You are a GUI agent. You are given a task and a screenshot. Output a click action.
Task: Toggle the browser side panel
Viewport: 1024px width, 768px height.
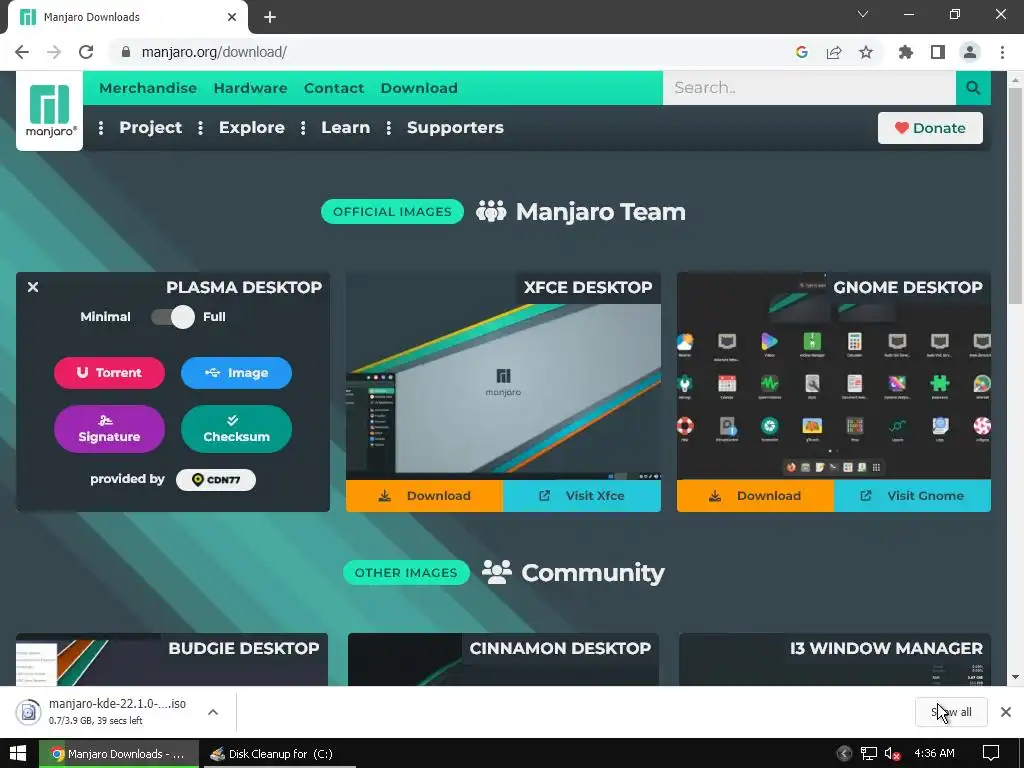click(938, 52)
